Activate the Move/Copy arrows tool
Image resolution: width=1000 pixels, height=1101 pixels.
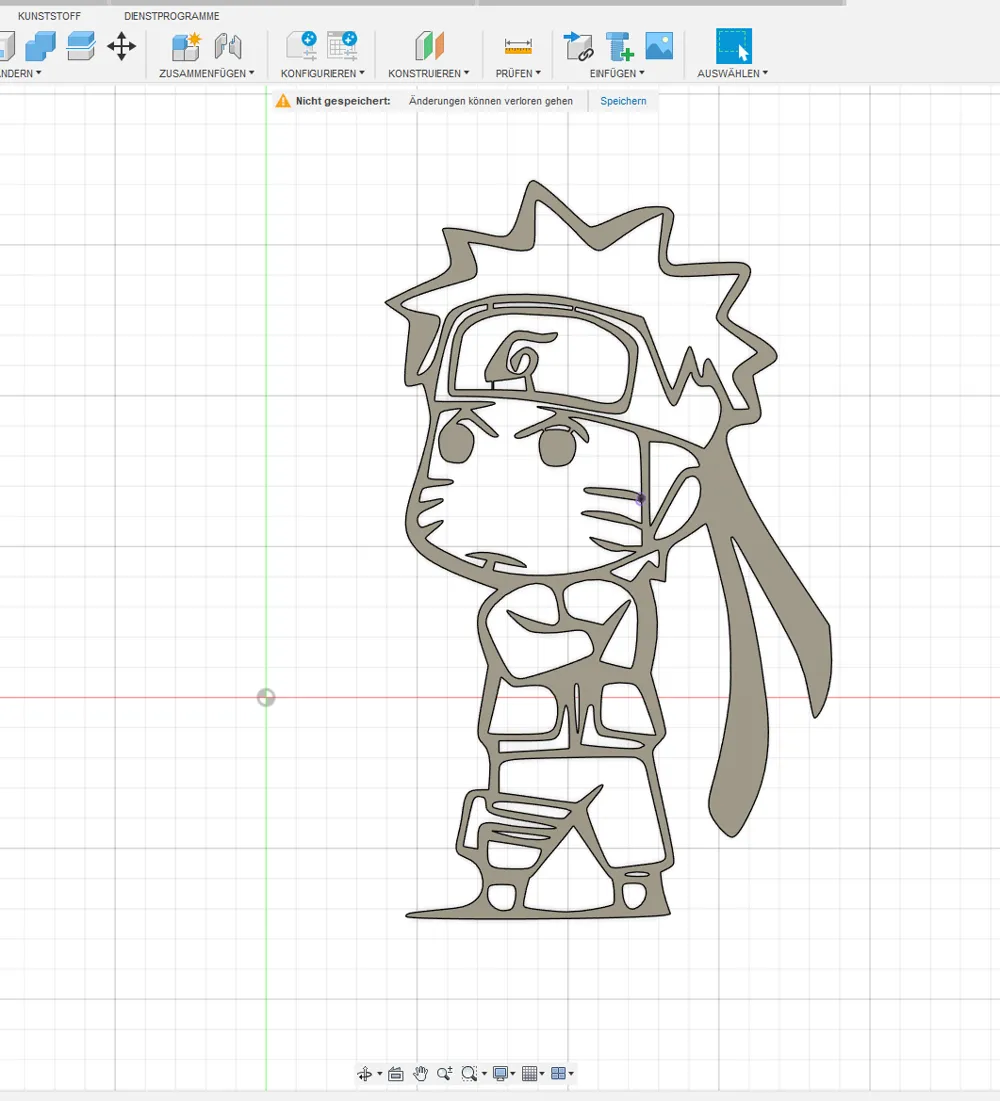(x=121, y=46)
